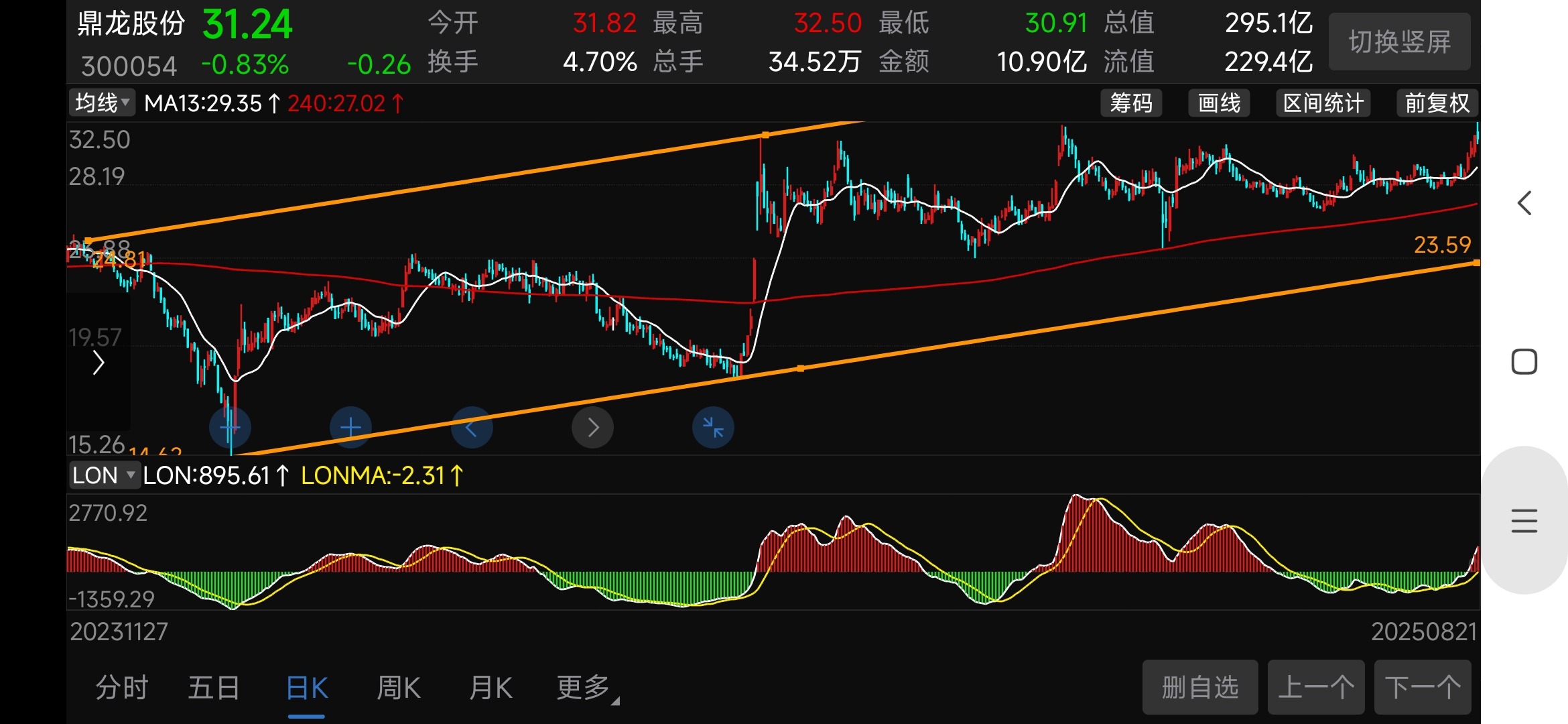The image size is (1568, 724).
Task: Tap turnover rate 4.70%
Action: tap(600, 62)
